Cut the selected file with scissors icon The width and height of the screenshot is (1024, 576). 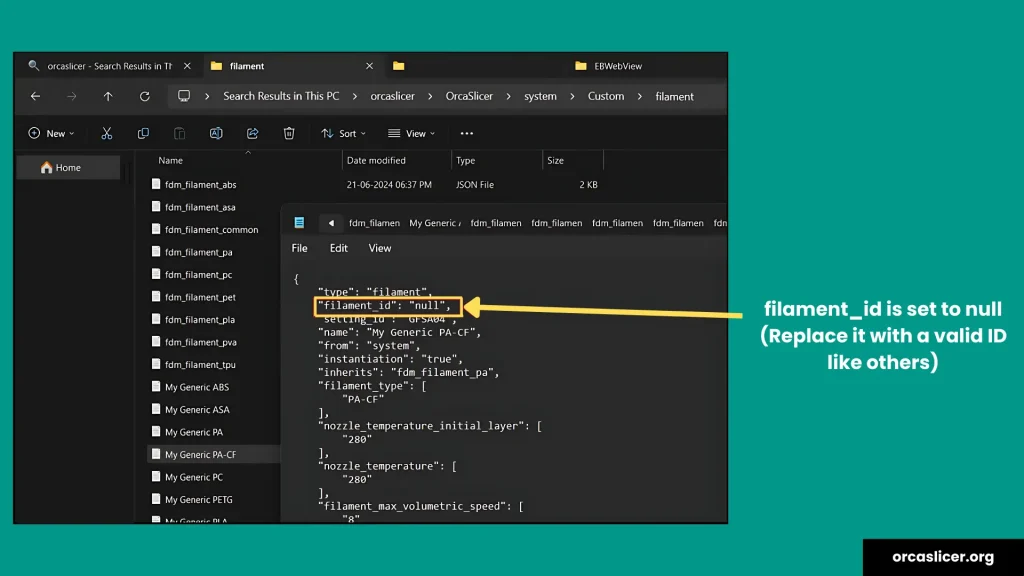point(106,133)
